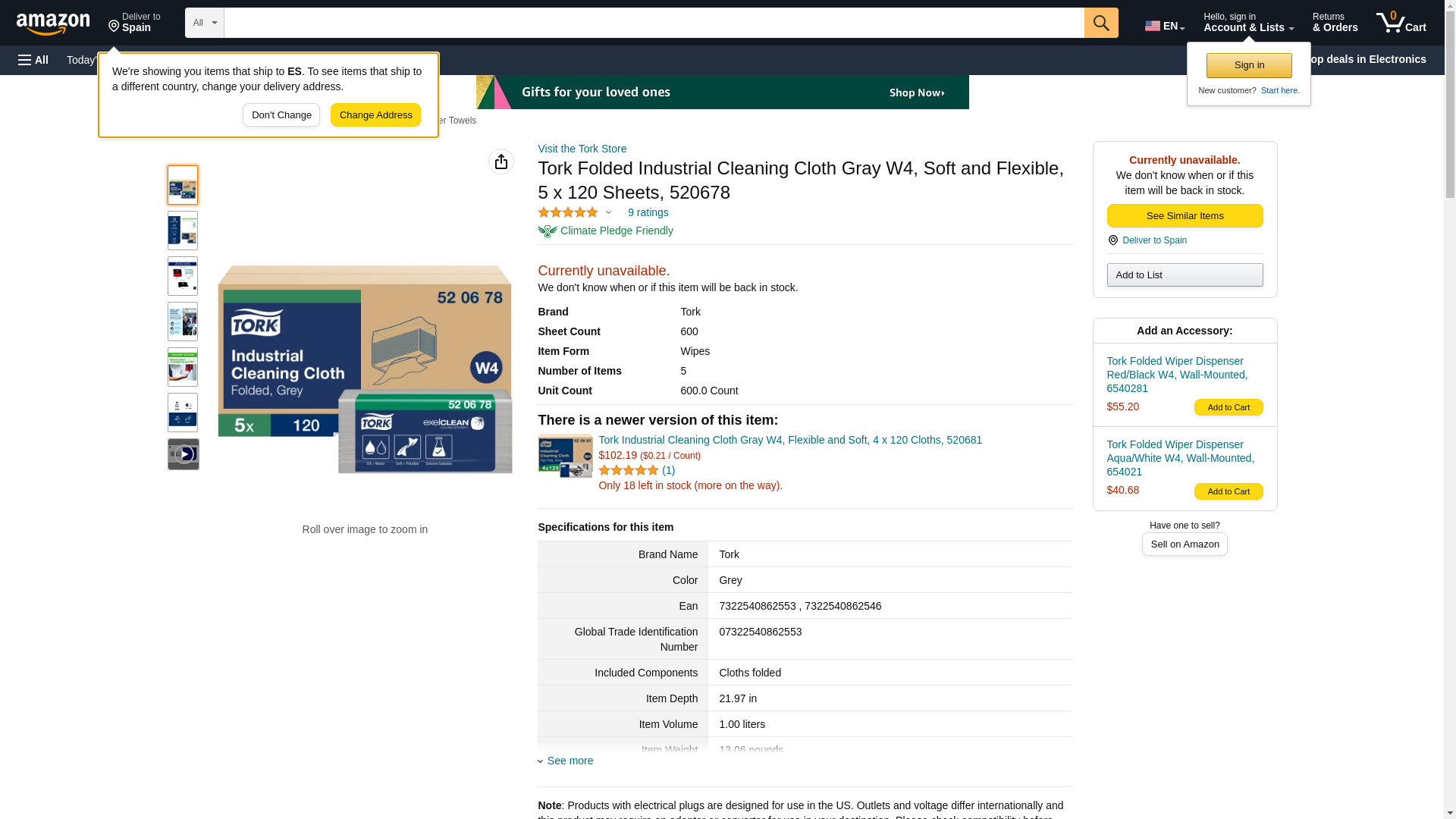Click the Change Address button

tap(375, 115)
